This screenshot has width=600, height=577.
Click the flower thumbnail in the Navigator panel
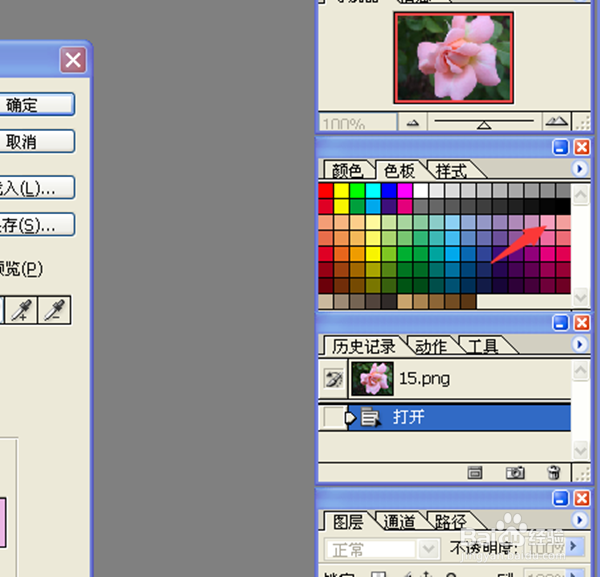pos(454,58)
